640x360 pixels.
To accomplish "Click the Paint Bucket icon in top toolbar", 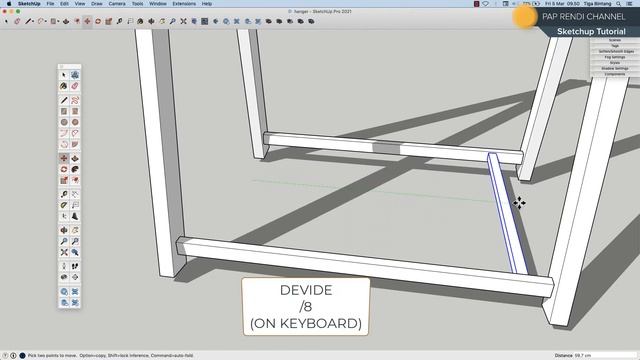I will pos(140,21).
